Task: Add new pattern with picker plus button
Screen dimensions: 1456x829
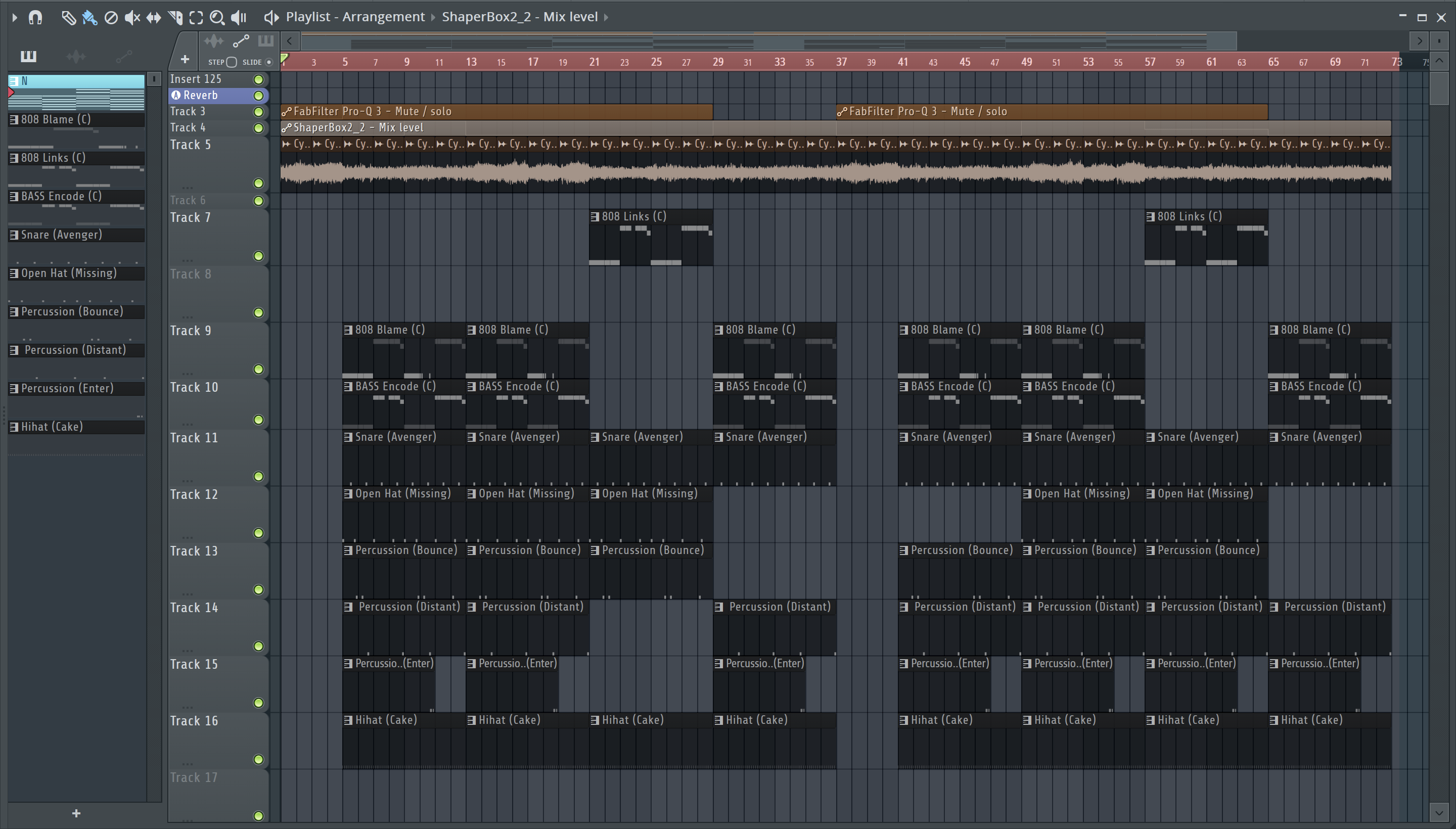Action: 76,814
